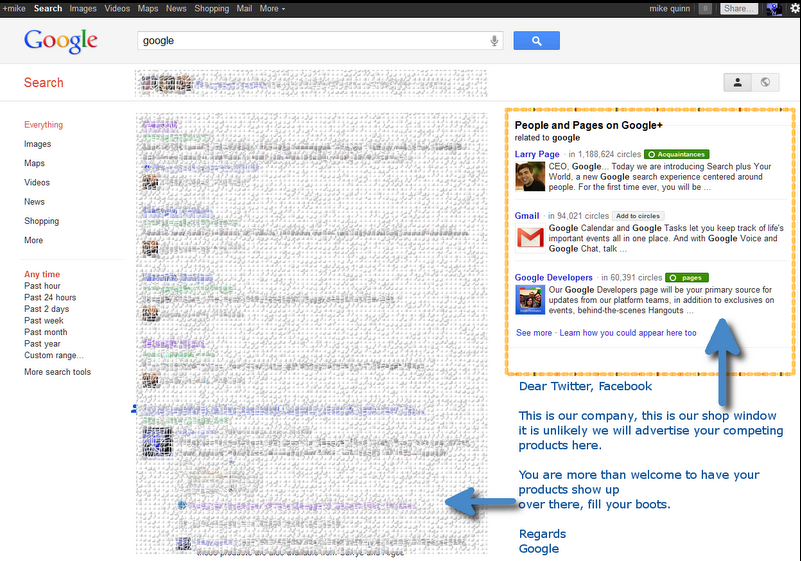
Task: Click the blue magnifier search button
Action: 536,40
